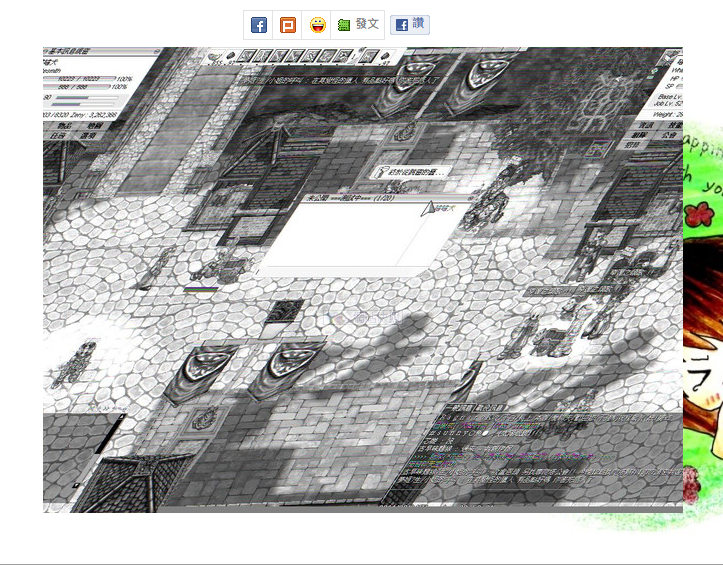The image size is (723, 566).
Task: Share the post via the orange Plurk icon
Action: click(288, 25)
